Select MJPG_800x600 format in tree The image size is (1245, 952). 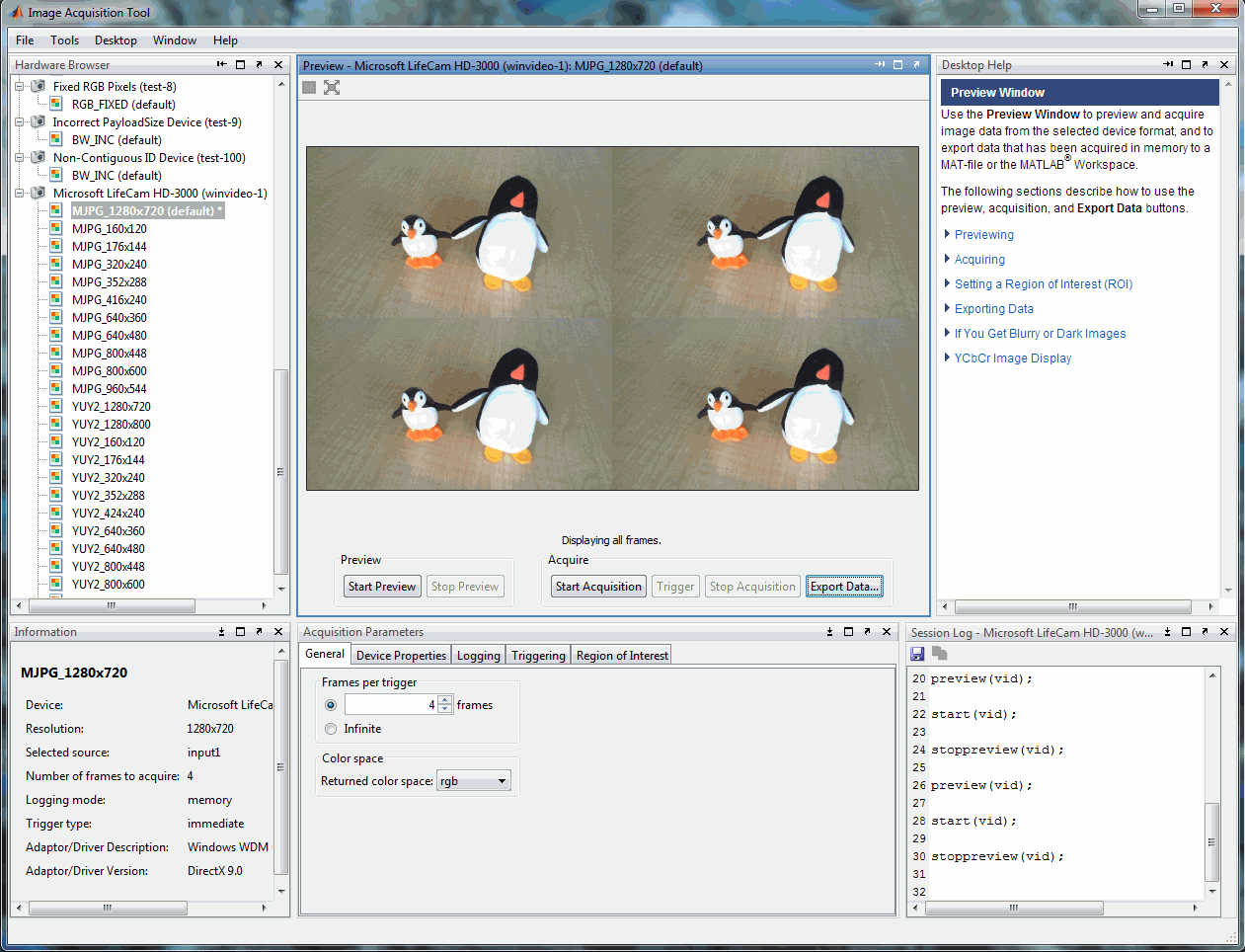click(x=109, y=370)
